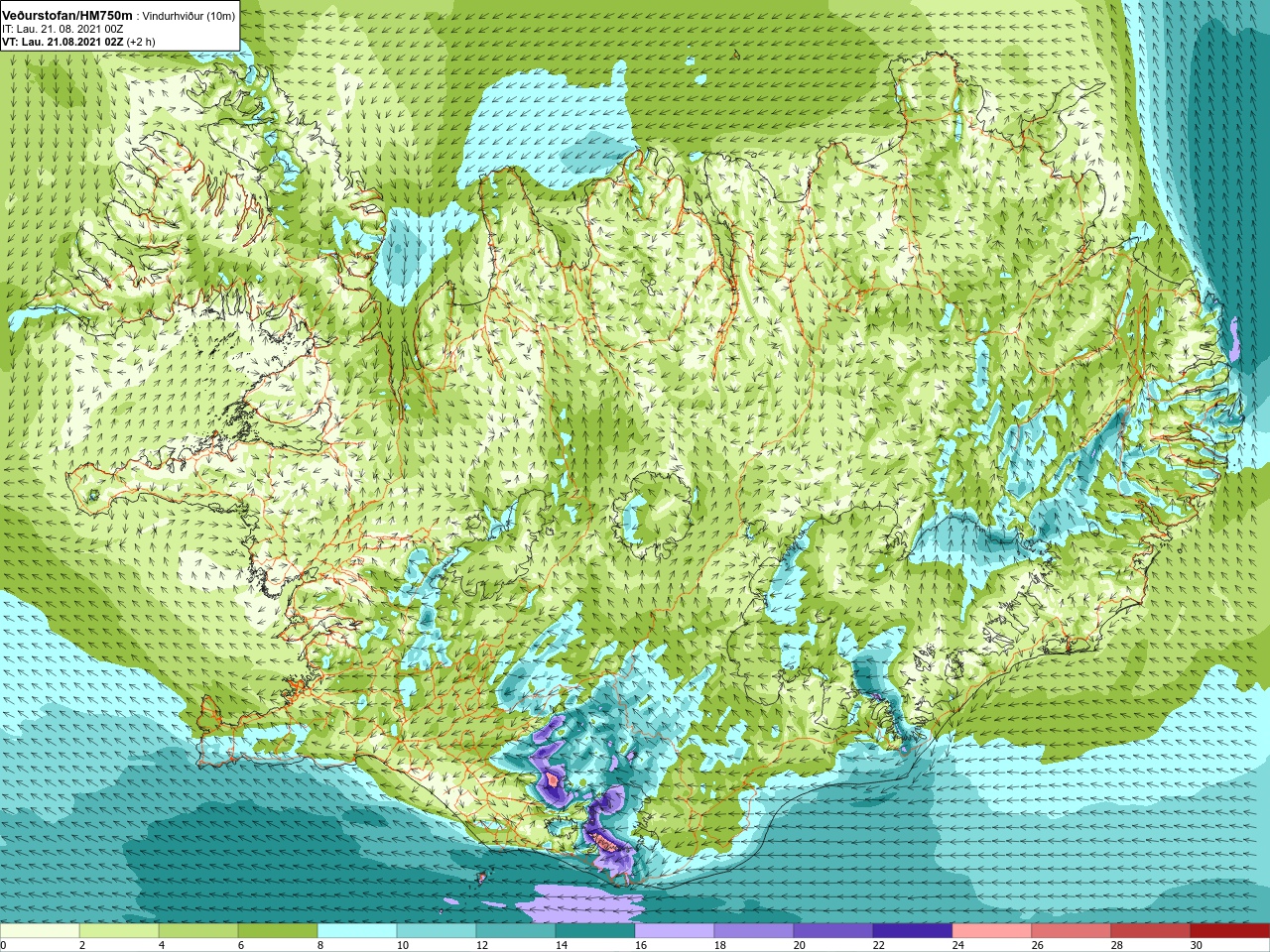The image size is (1270, 952).
Task: Select the salmon 26–28 legend swatch
Action: click(x=1072, y=930)
